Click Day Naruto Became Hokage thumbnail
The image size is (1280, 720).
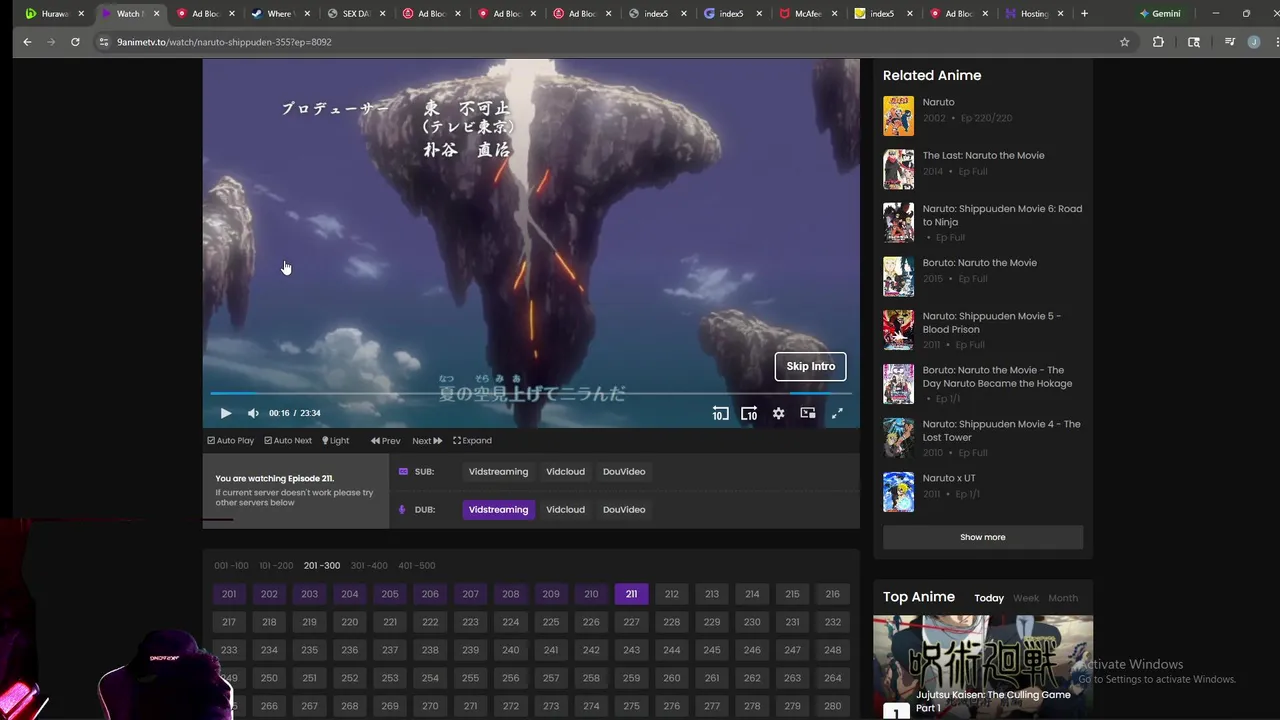[898, 384]
